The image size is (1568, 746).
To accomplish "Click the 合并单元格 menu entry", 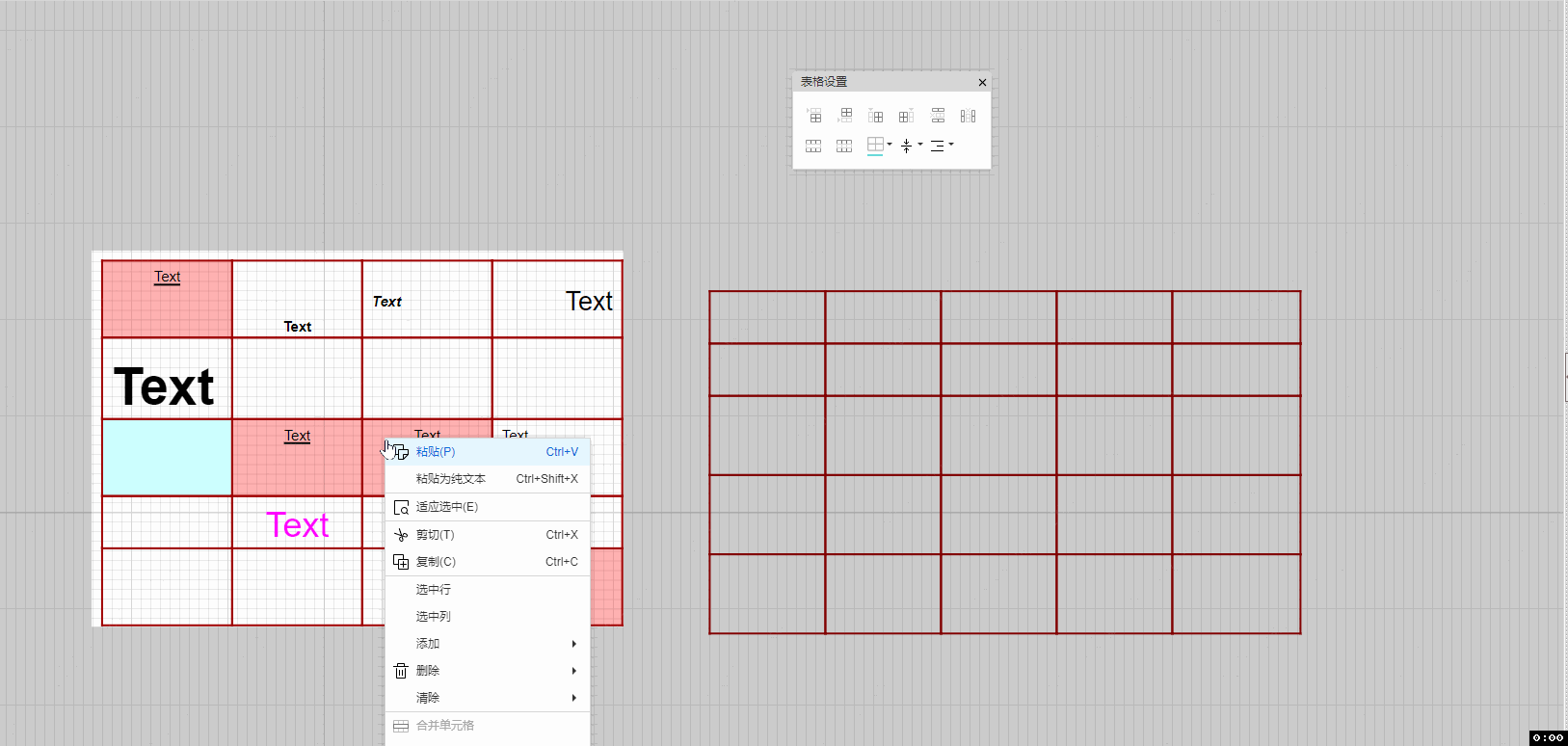I will pyautogui.click(x=488, y=726).
